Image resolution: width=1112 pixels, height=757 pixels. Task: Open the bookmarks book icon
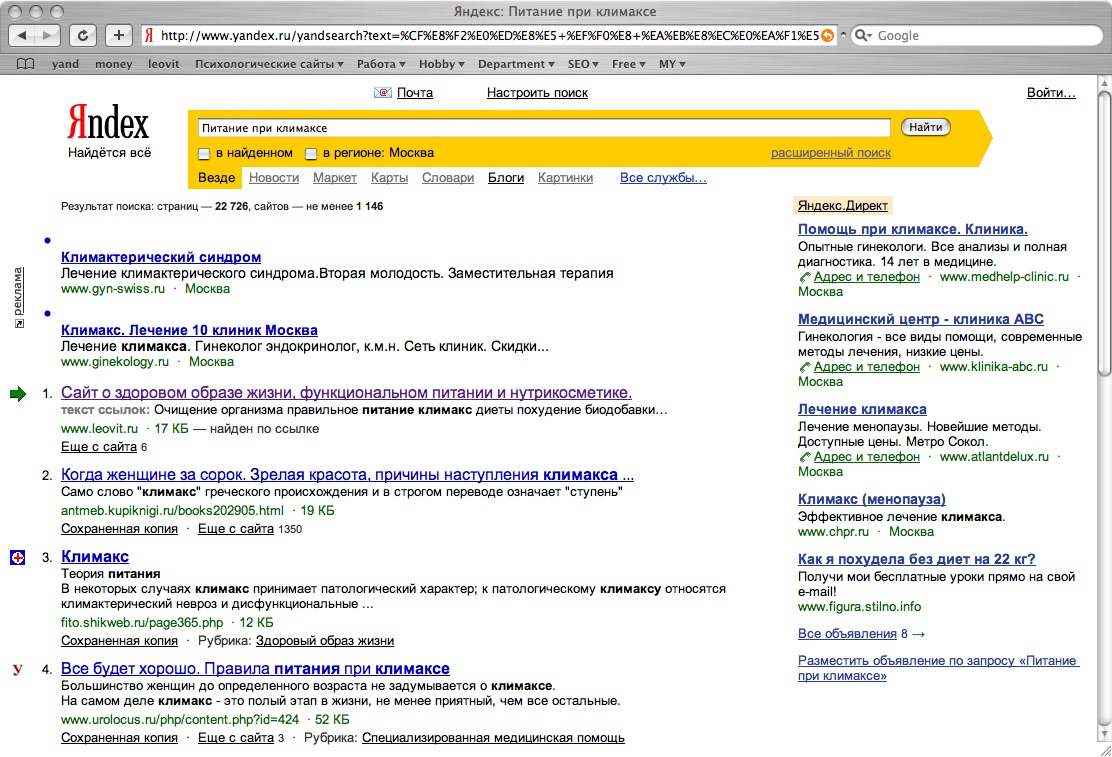point(26,64)
